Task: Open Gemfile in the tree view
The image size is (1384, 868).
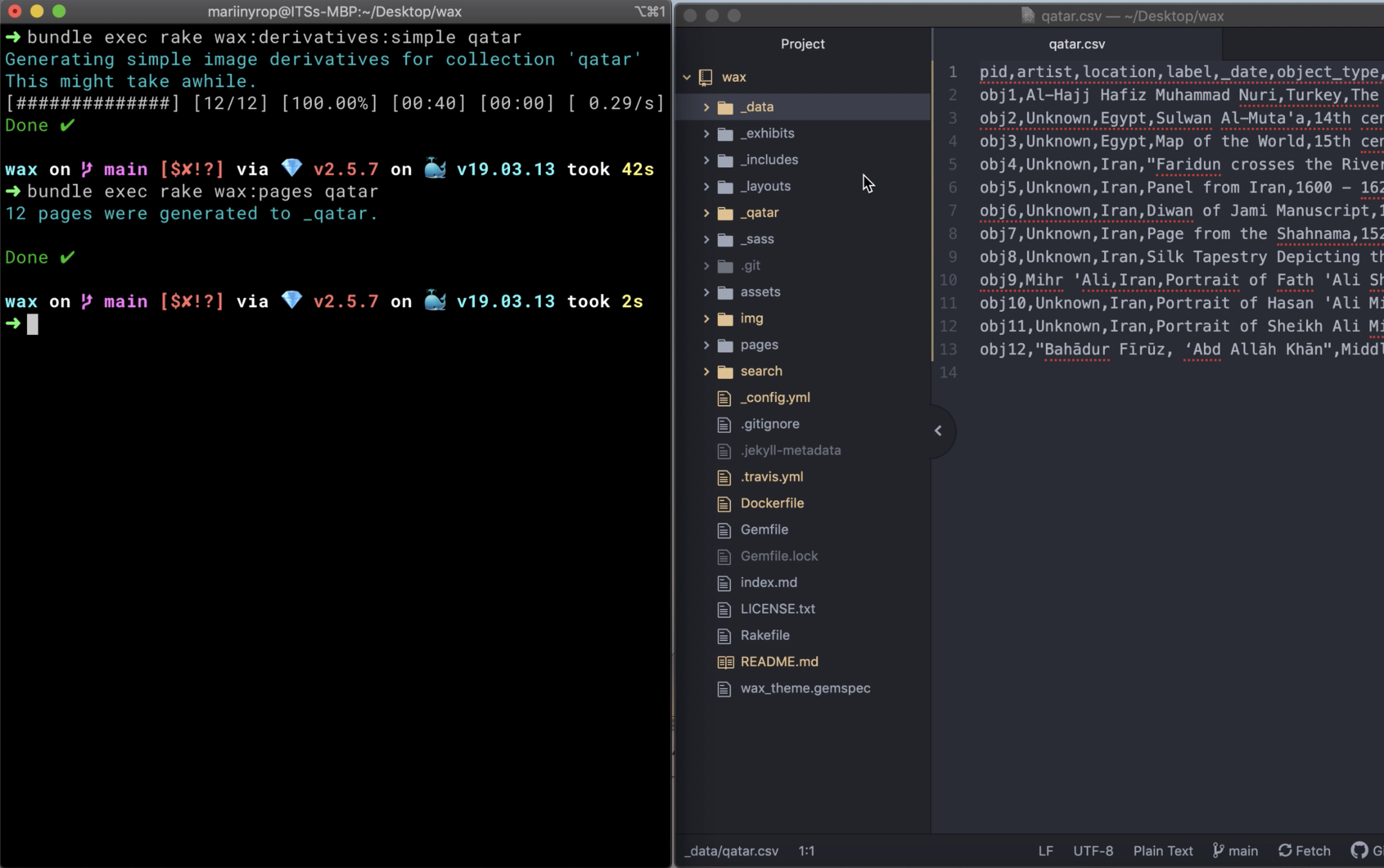Action: pos(764,530)
